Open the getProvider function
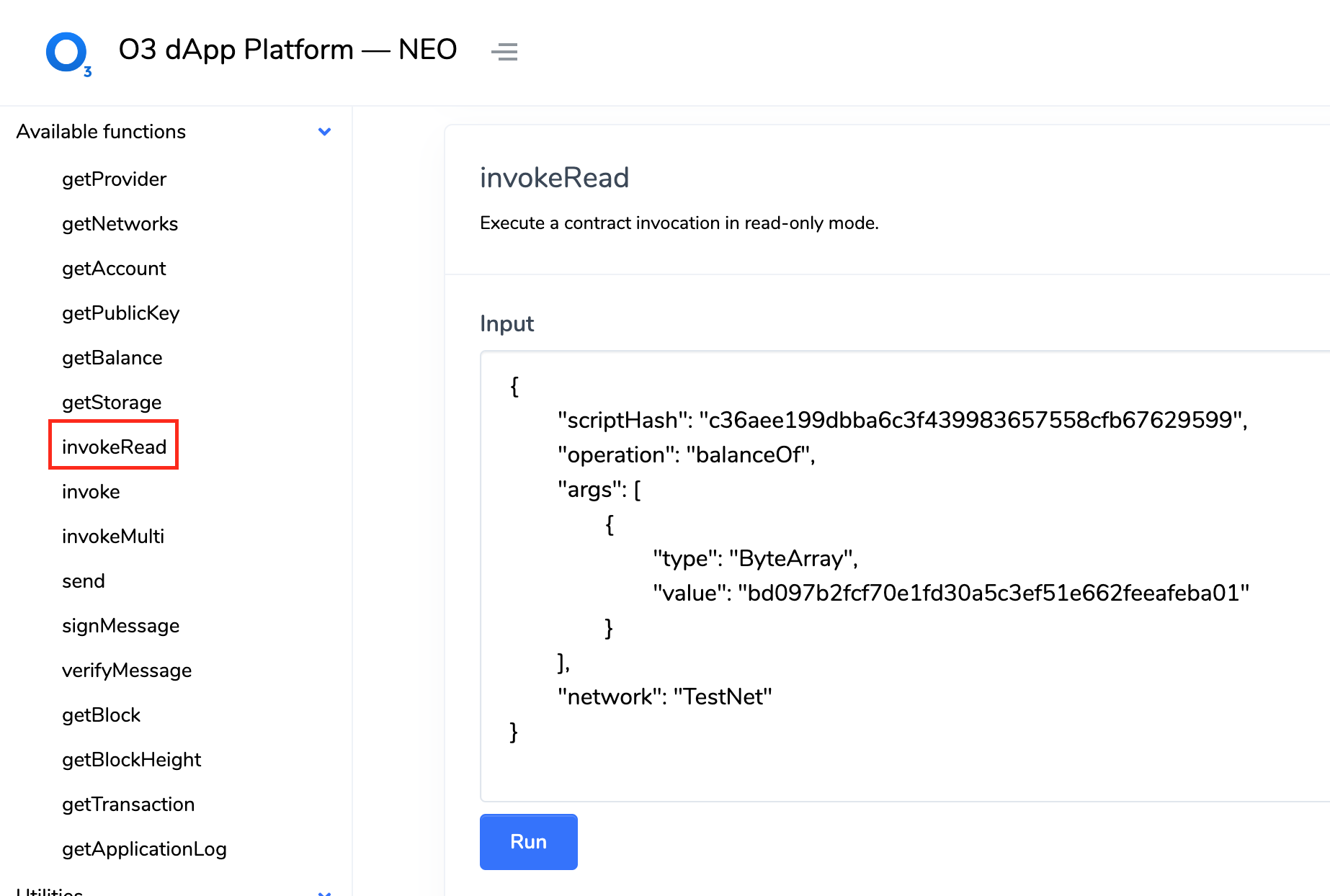The height and width of the screenshot is (896, 1330). (114, 179)
